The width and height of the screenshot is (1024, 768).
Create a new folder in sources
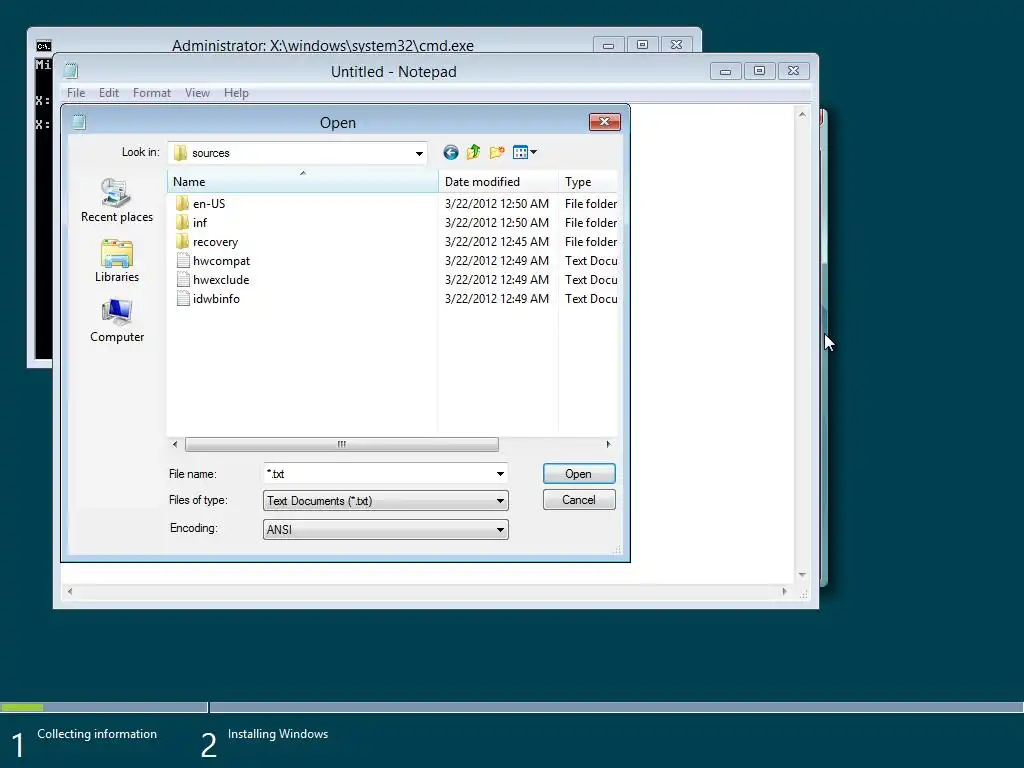497,153
